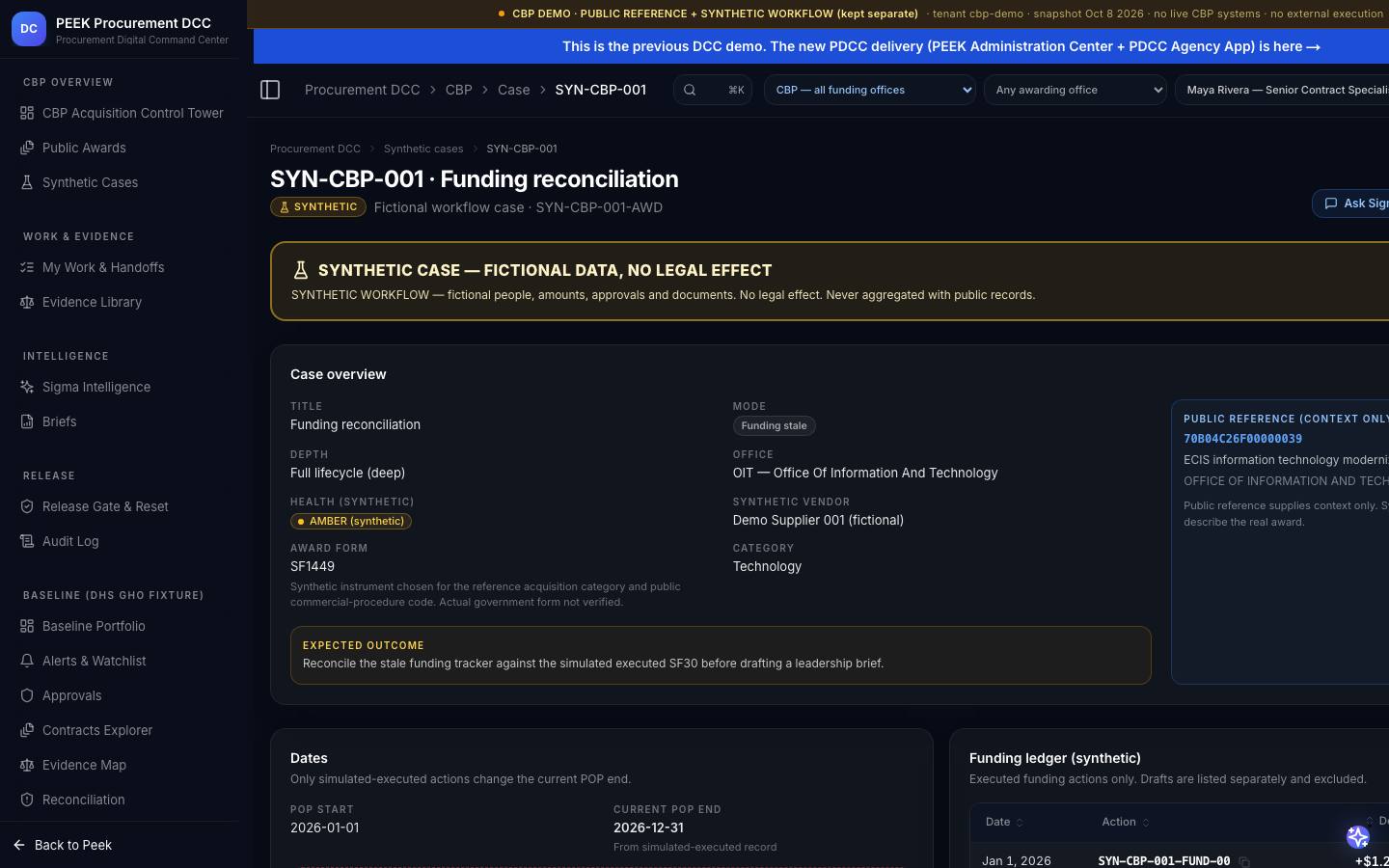Open Sigma Intelligence page
This screenshot has width=1389, height=868.
(120, 387)
